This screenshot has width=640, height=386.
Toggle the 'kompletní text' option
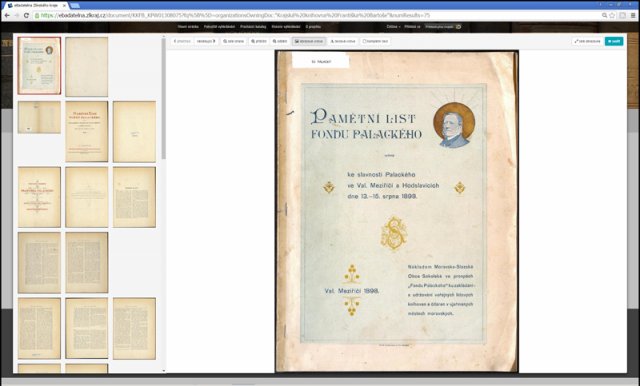click(376, 41)
